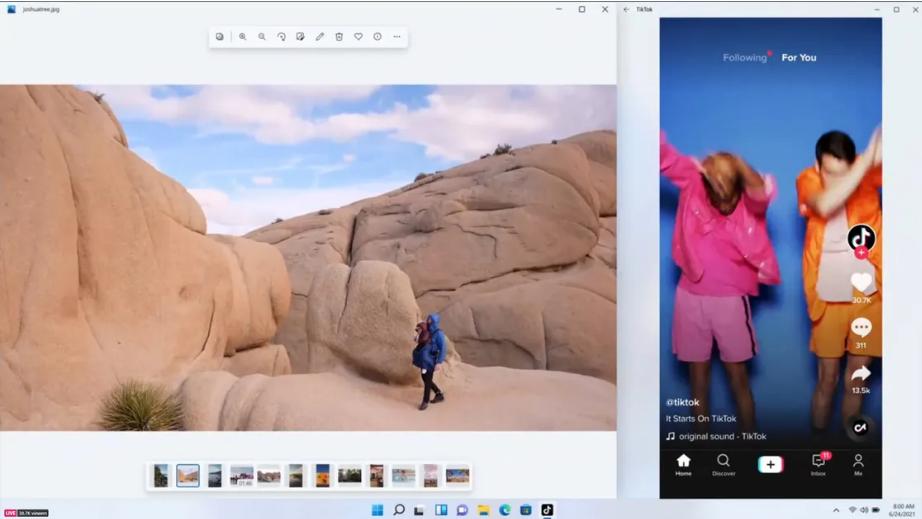Screen dimensions: 922x519
Task: Go back using TikTok window arrow
Action: coord(627,10)
